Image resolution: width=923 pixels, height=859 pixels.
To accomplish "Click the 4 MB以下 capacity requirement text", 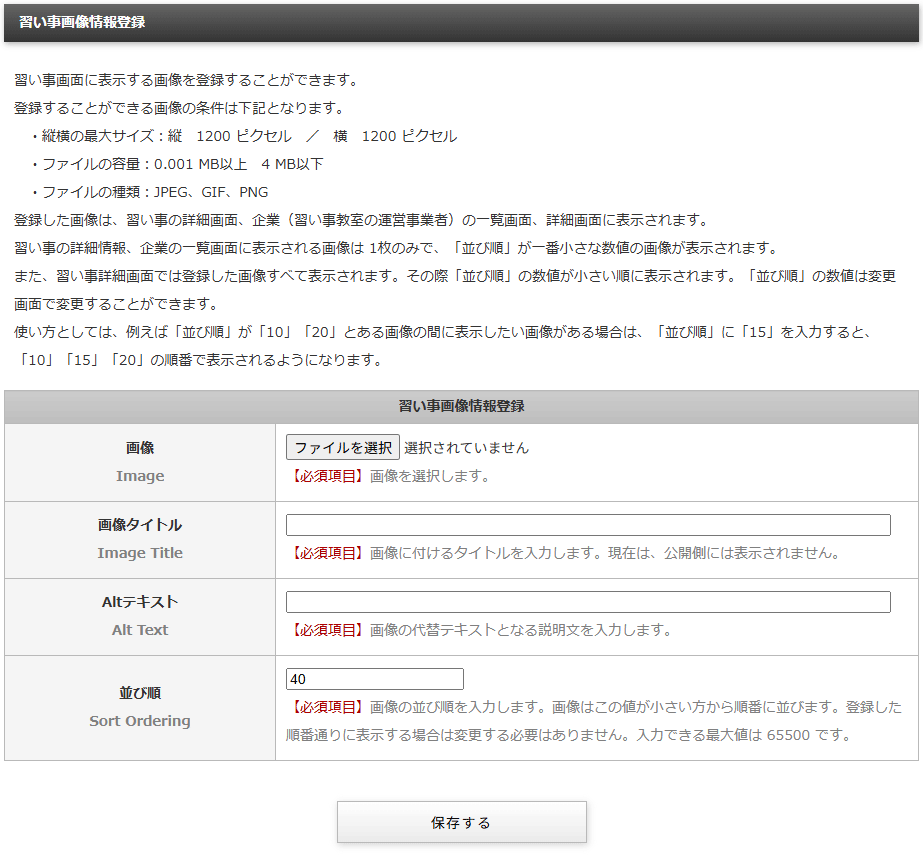I will click(x=282, y=161).
